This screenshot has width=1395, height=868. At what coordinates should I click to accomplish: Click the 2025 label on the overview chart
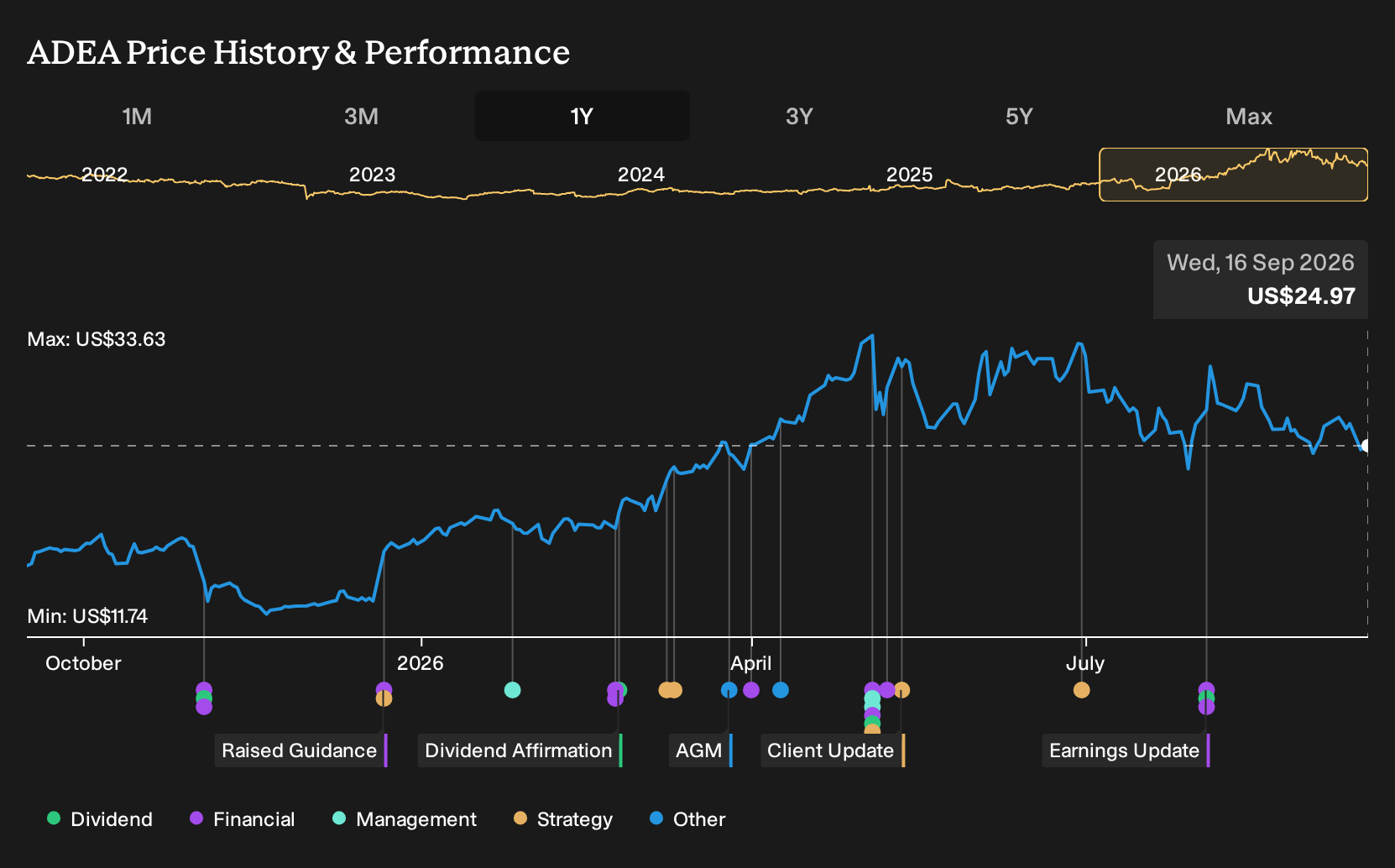910,175
